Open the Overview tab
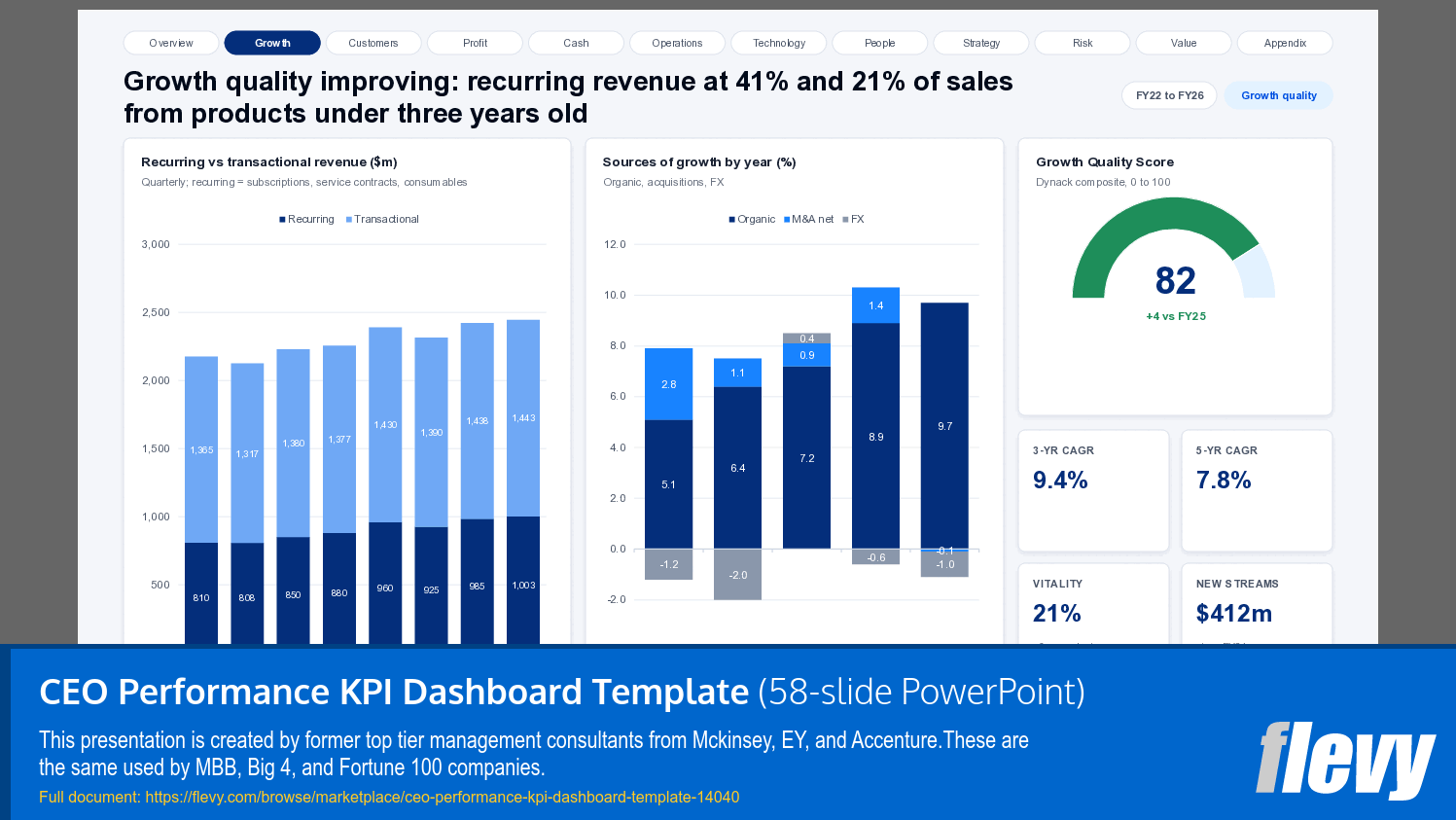 point(171,43)
